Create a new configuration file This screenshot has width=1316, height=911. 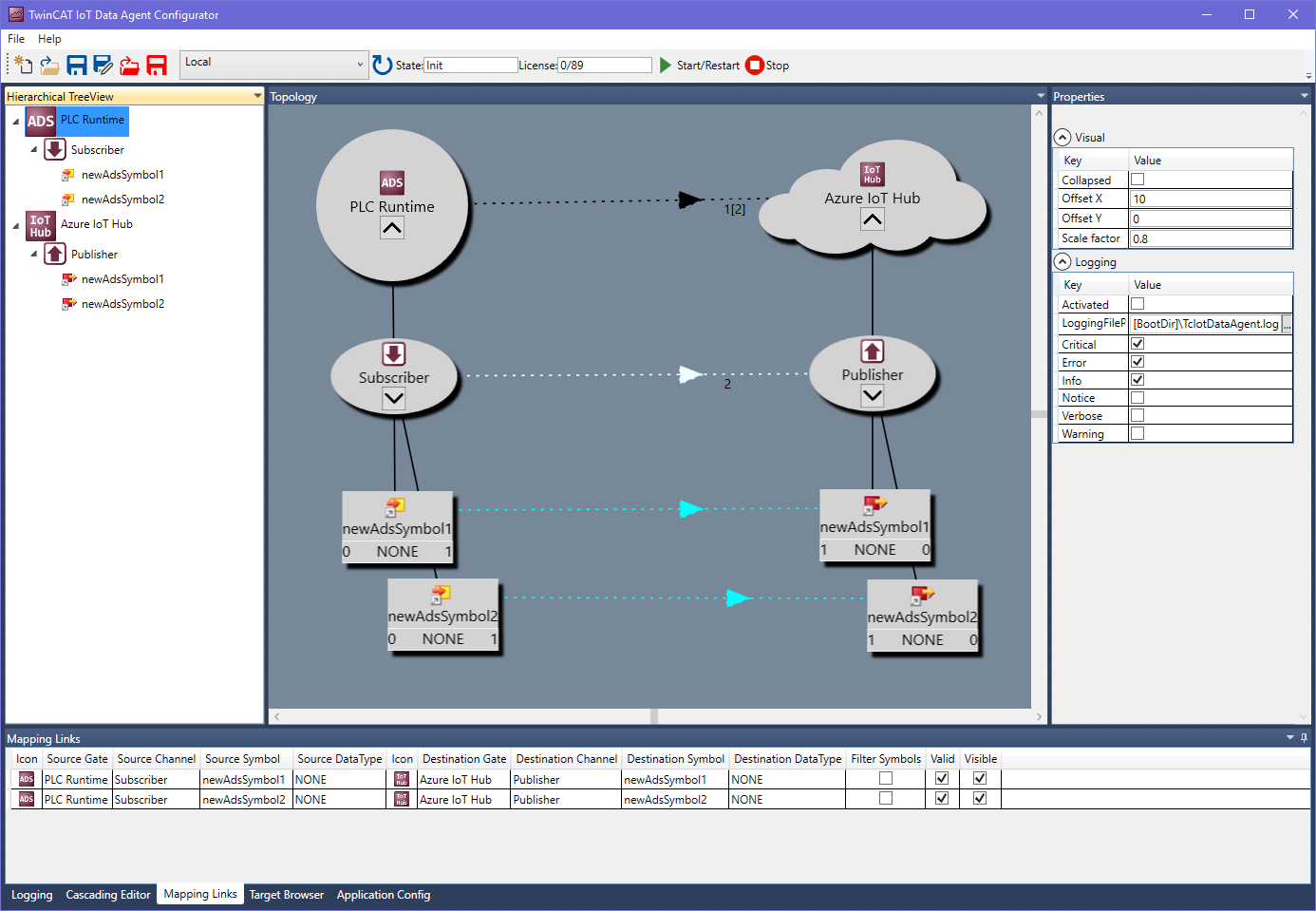pos(22,65)
